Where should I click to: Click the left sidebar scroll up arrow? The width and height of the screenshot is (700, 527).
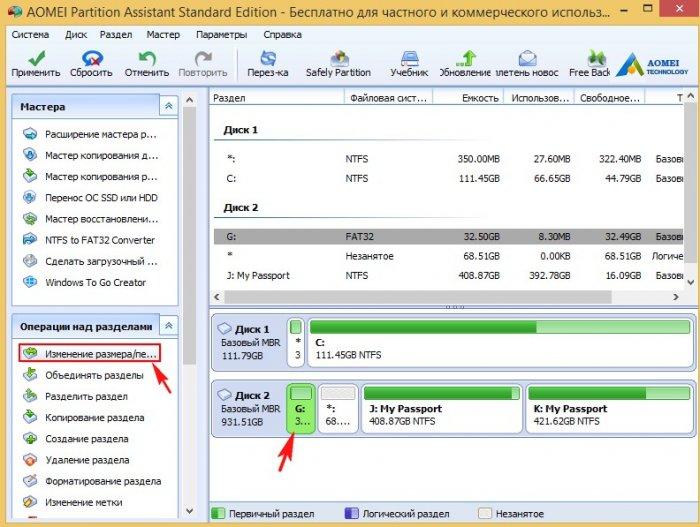(189, 100)
